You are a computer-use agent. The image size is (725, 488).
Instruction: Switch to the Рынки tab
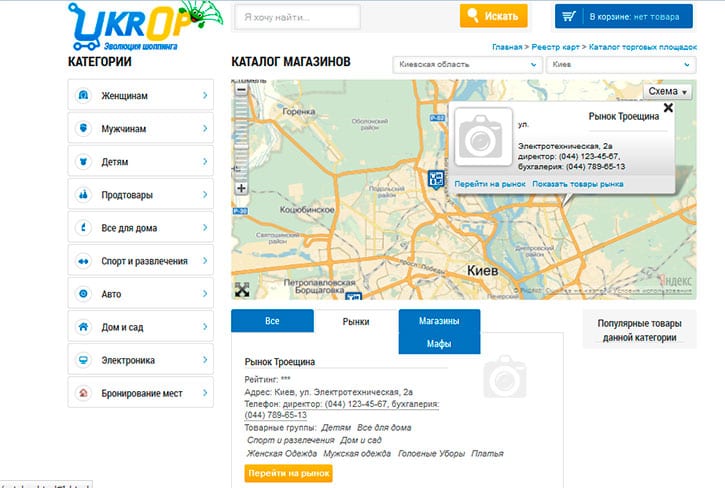click(x=356, y=321)
